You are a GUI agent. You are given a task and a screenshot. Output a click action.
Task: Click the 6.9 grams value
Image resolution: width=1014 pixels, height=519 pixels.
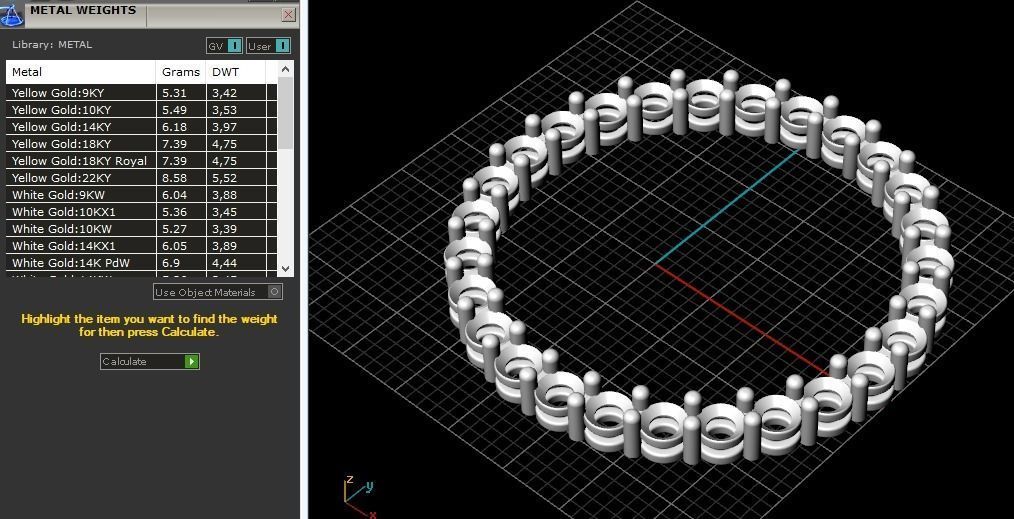click(171, 262)
